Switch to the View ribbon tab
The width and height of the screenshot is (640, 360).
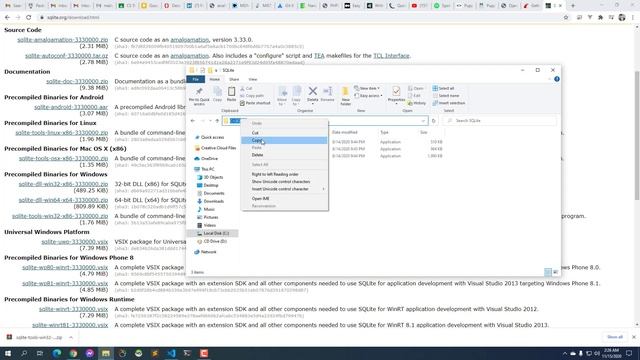click(253, 79)
